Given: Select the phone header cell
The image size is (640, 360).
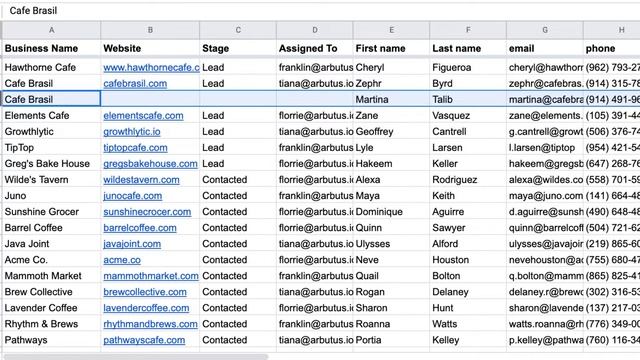Looking at the screenshot, I should [612, 48].
